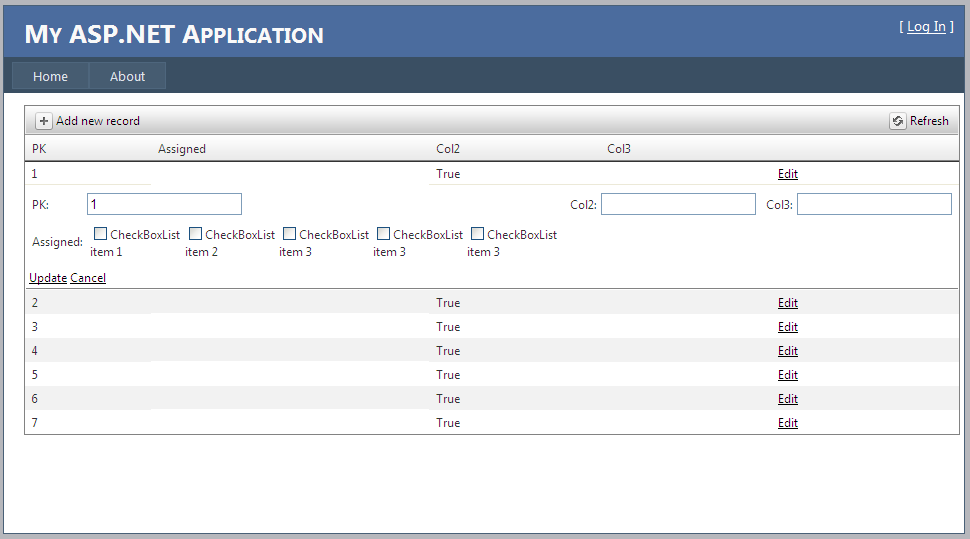Focus the PK input field
This screenshot has width=970, height=539.
click(164, 204)
